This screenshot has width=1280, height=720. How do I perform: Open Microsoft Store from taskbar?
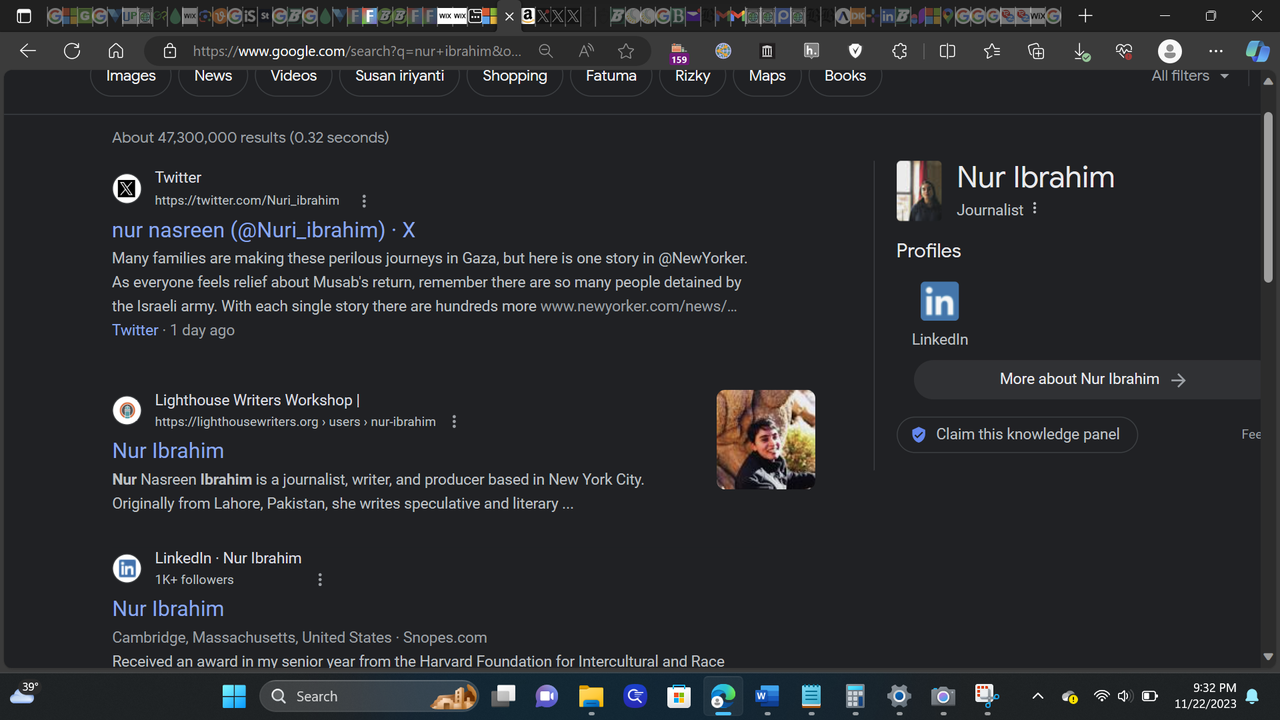679,696
